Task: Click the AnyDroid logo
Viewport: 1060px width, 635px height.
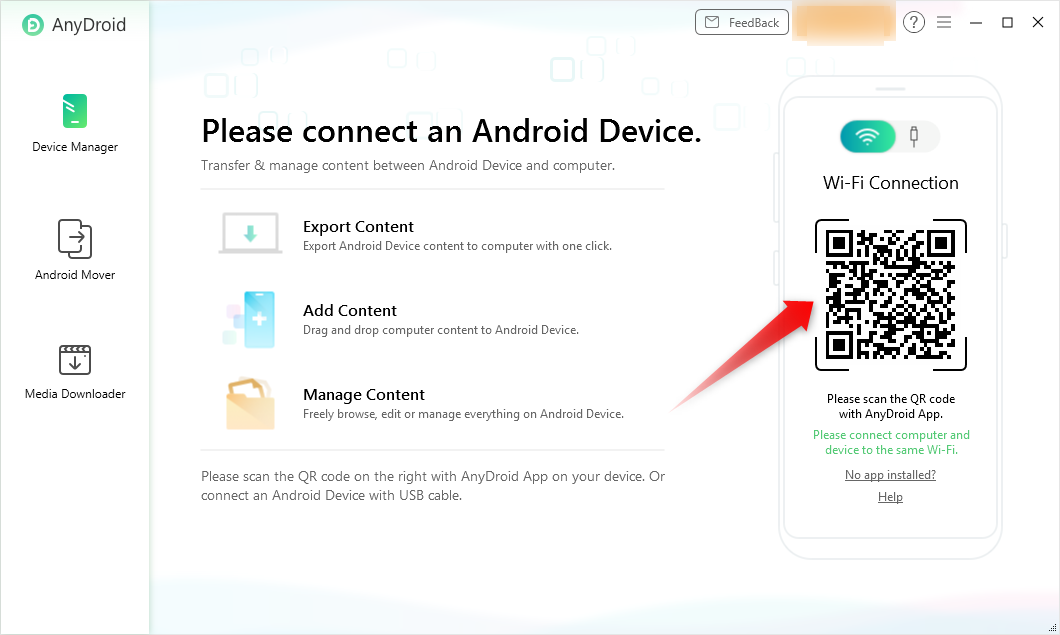Action: pyautogui.click(x=70, y=24)
